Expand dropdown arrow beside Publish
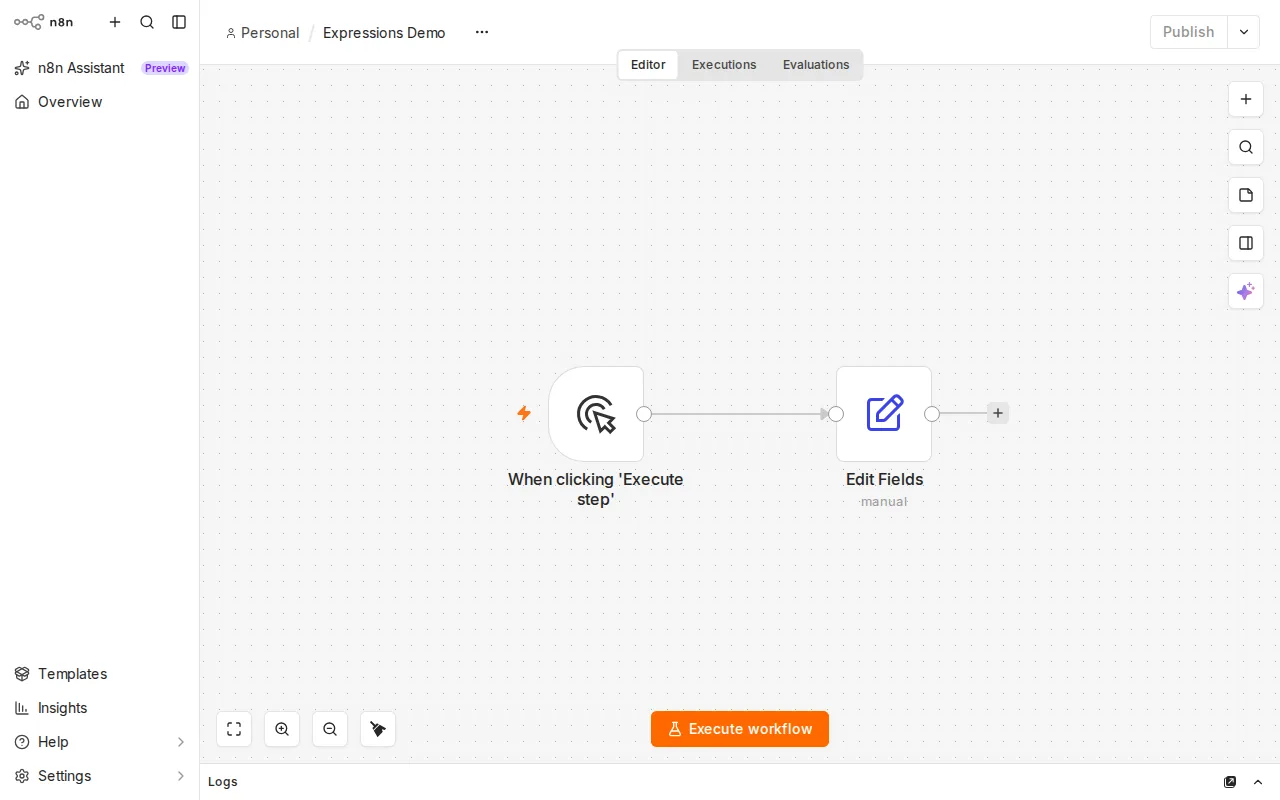Image resolution: width=1280 pixels, height=800 pixels. (1244, 32)
